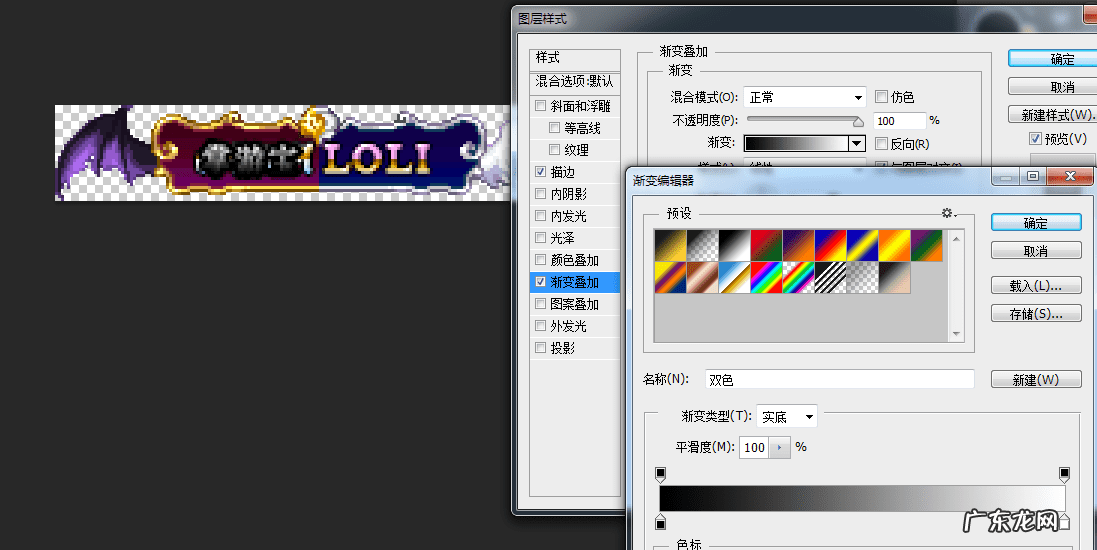This screenshot has height=550, width=1097.
Task: Open the 外发光 settings row
Action: pyautogui.click(x=574, y=325)
